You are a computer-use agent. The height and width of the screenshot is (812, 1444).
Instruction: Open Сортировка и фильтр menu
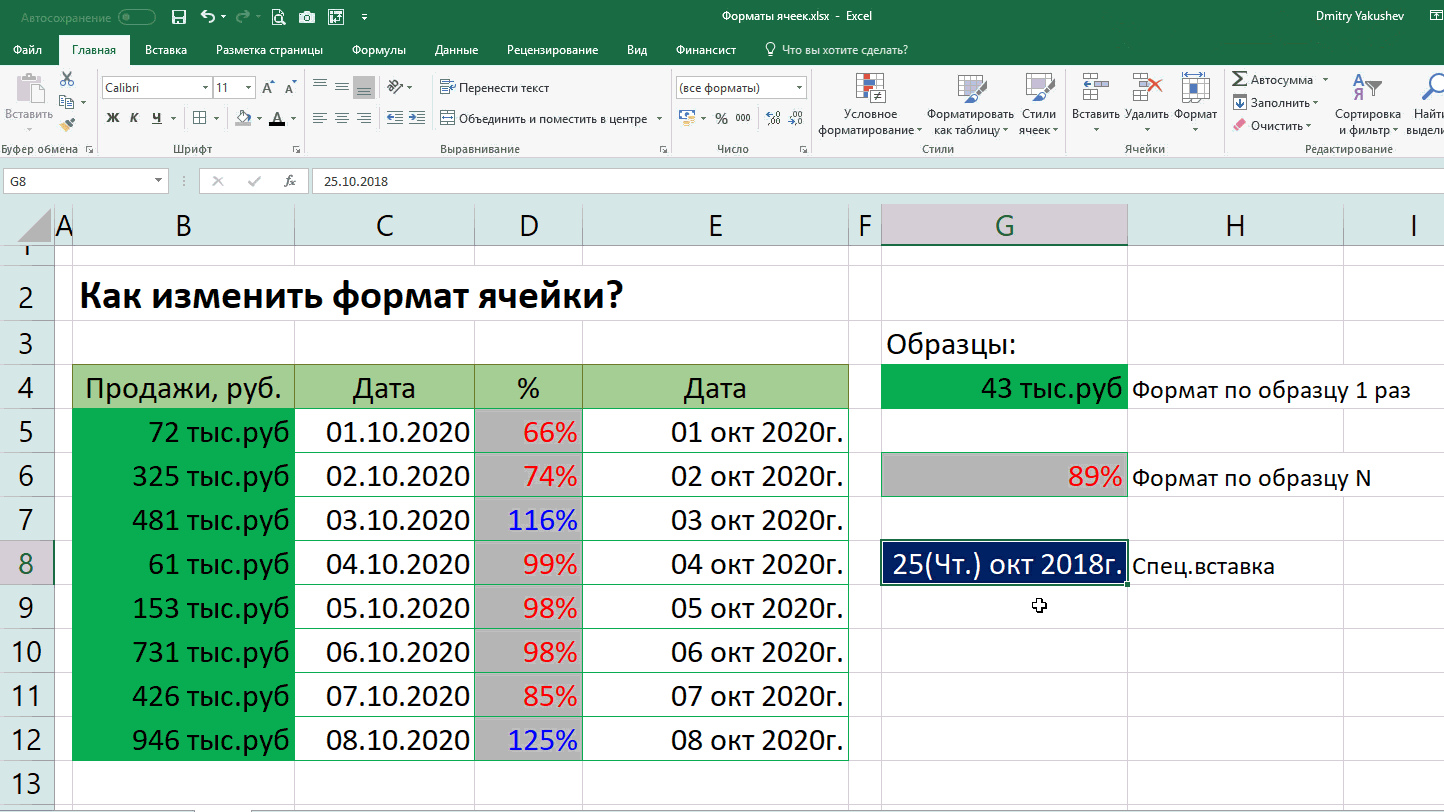(1367, 104)
